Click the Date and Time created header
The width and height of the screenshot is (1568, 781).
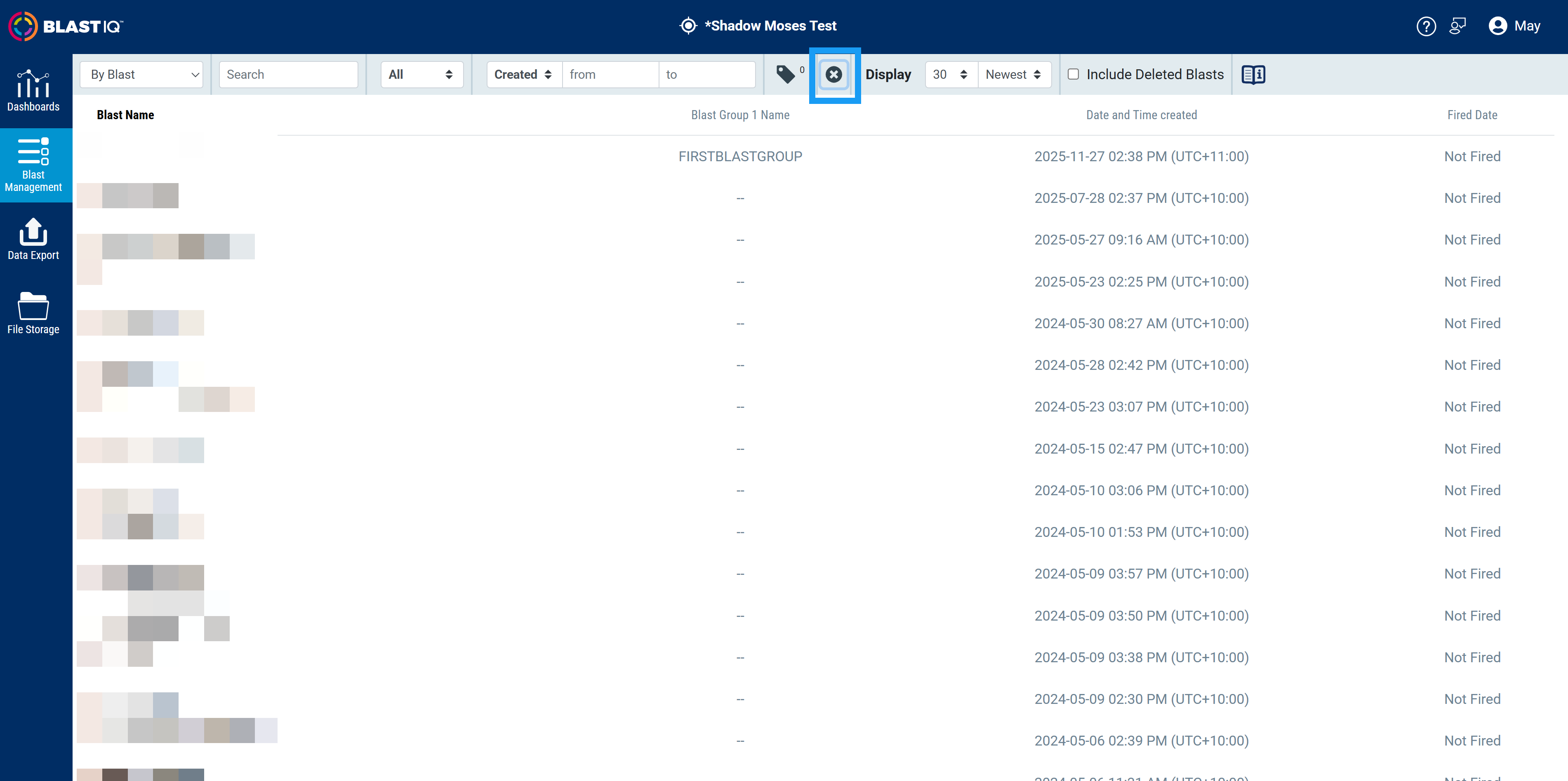pos(1141,115)
